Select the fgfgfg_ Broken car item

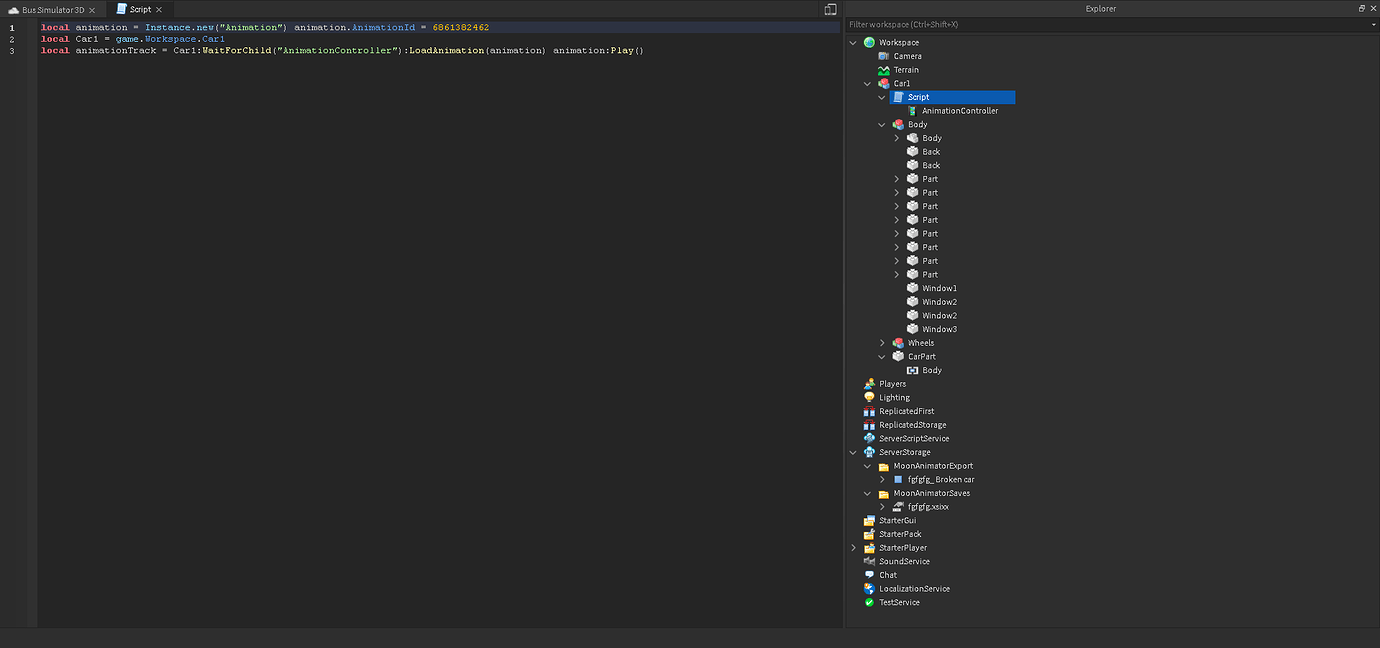pos(941,479)
